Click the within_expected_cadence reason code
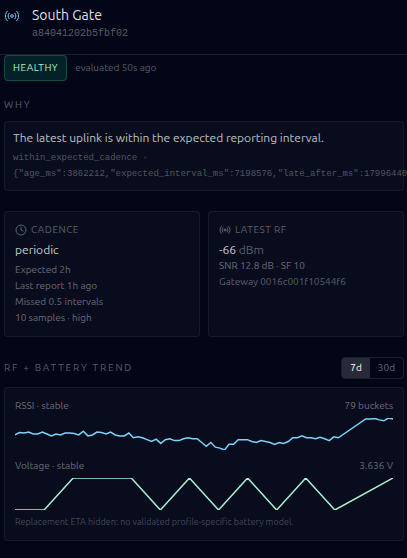The width and height of the screenshot is (407, 558). click(75, 157)
